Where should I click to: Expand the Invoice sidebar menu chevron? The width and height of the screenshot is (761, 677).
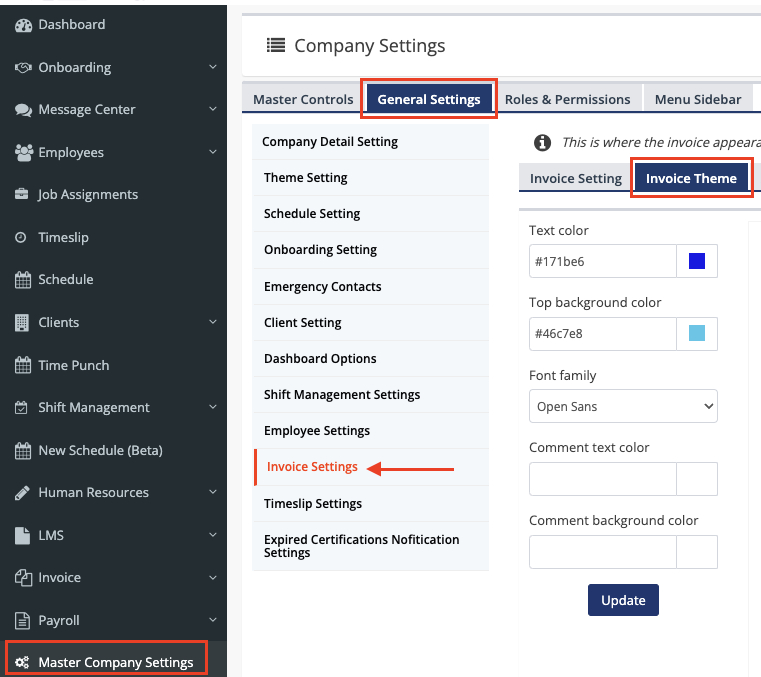[x=212, y=578]
